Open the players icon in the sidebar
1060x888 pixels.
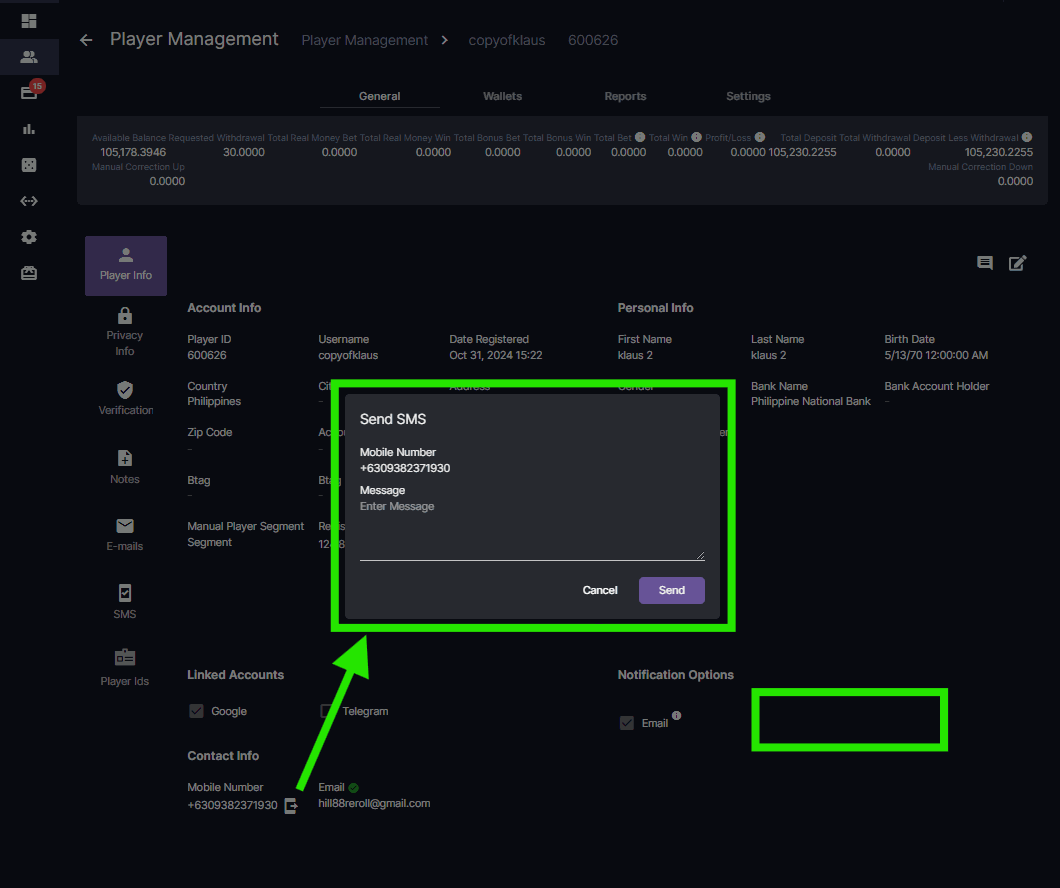(x=29, y=57)
